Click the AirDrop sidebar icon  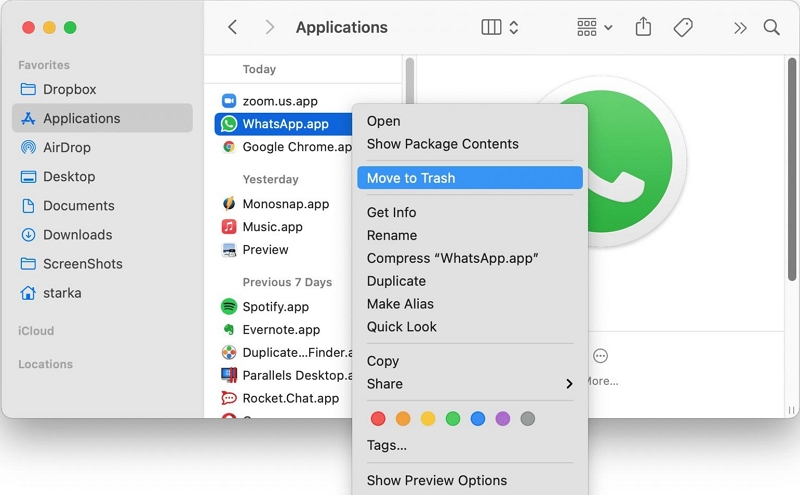(28, 147)
